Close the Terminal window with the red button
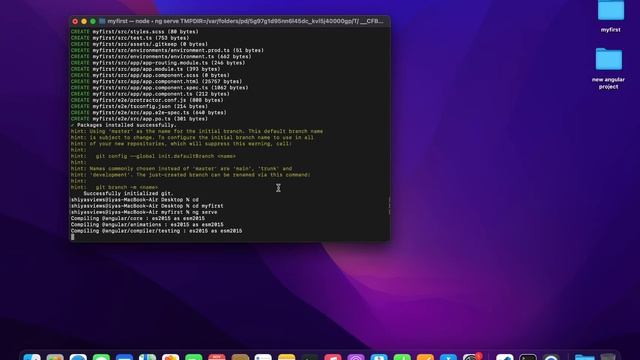Screen dimensions: 640x360 [x=75, y=21]
